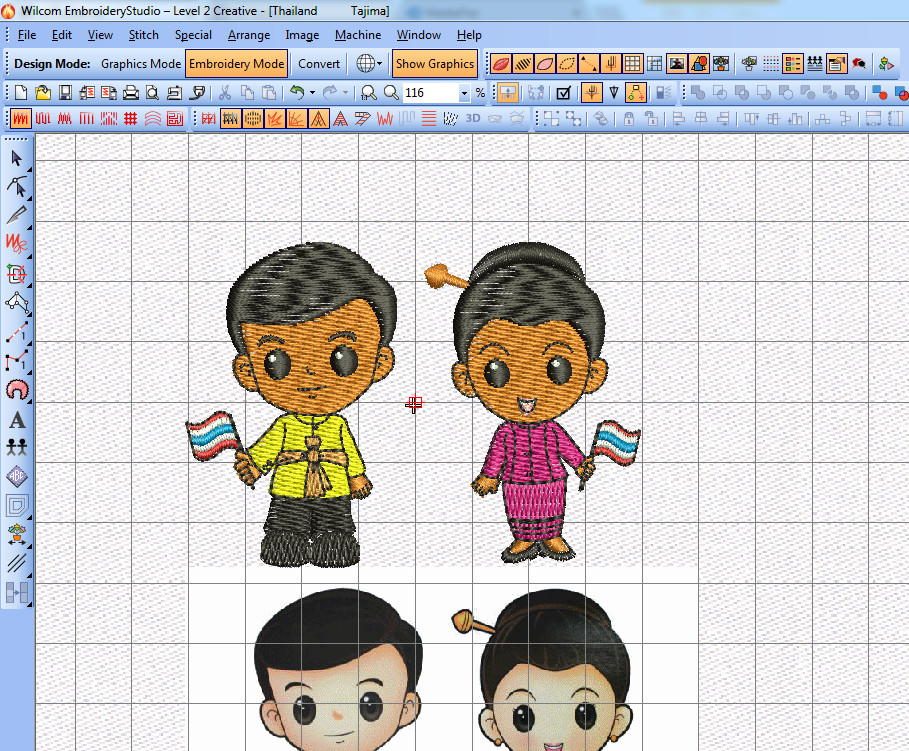The width and height of the screenshot is (909, 751).
Task: Select the Maze Fill stitch type
Action: coord(174,119)
